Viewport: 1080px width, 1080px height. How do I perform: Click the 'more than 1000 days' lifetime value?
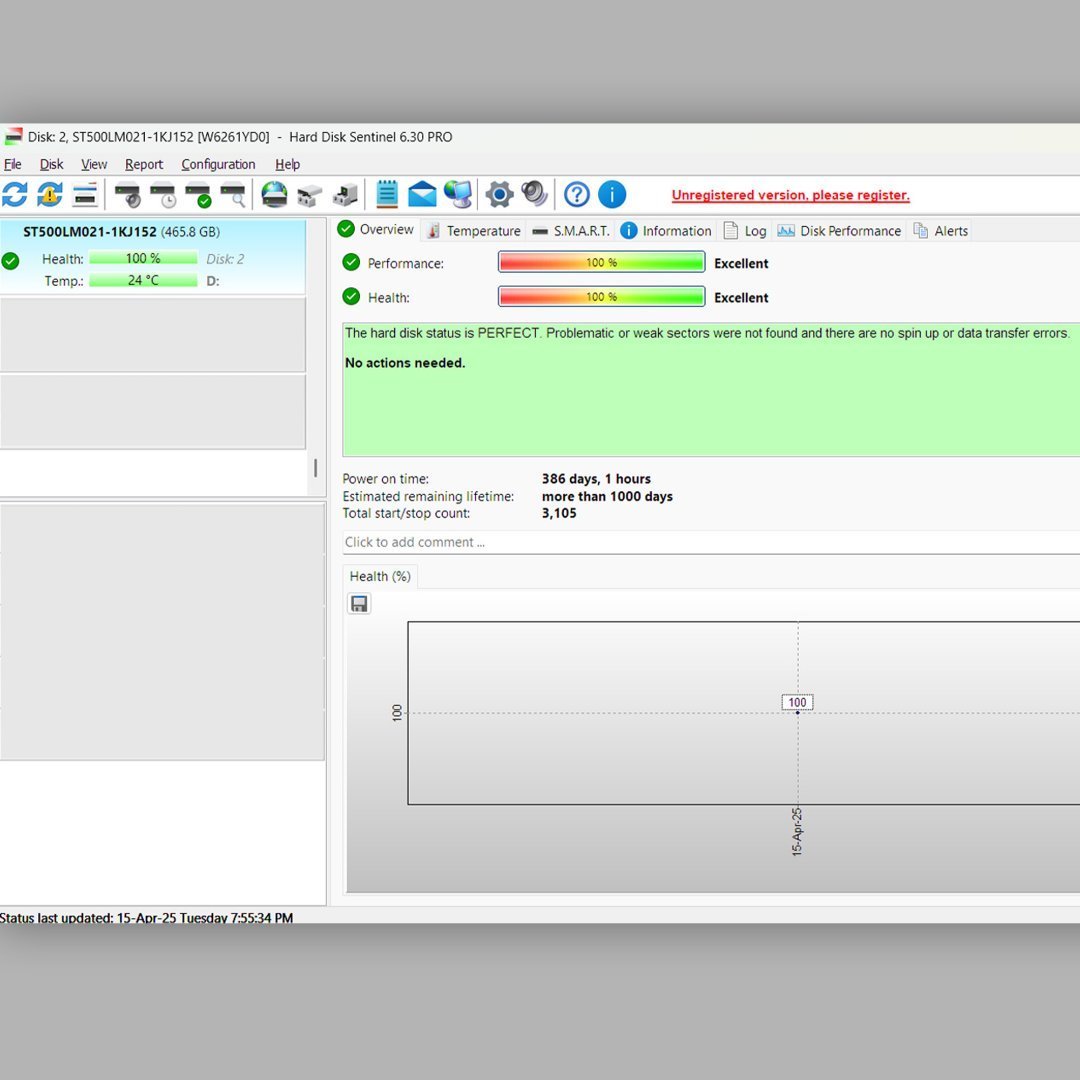pyautogui.click(x=607, y=497)
